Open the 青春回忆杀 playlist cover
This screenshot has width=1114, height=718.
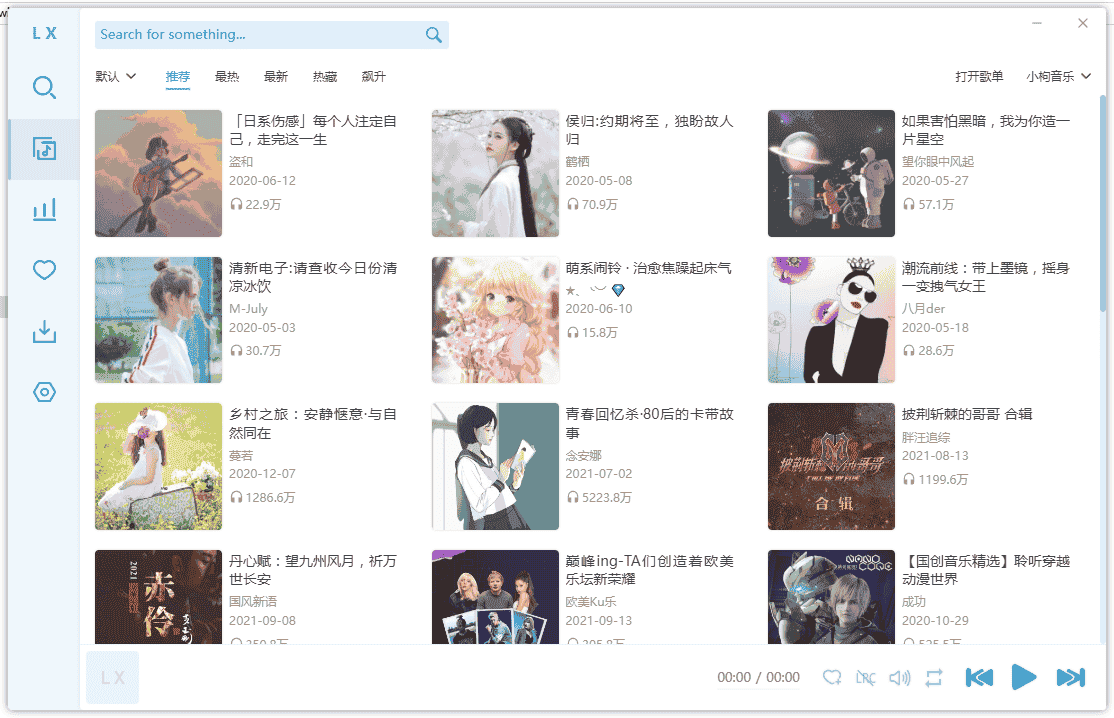[x=495, y=467]
